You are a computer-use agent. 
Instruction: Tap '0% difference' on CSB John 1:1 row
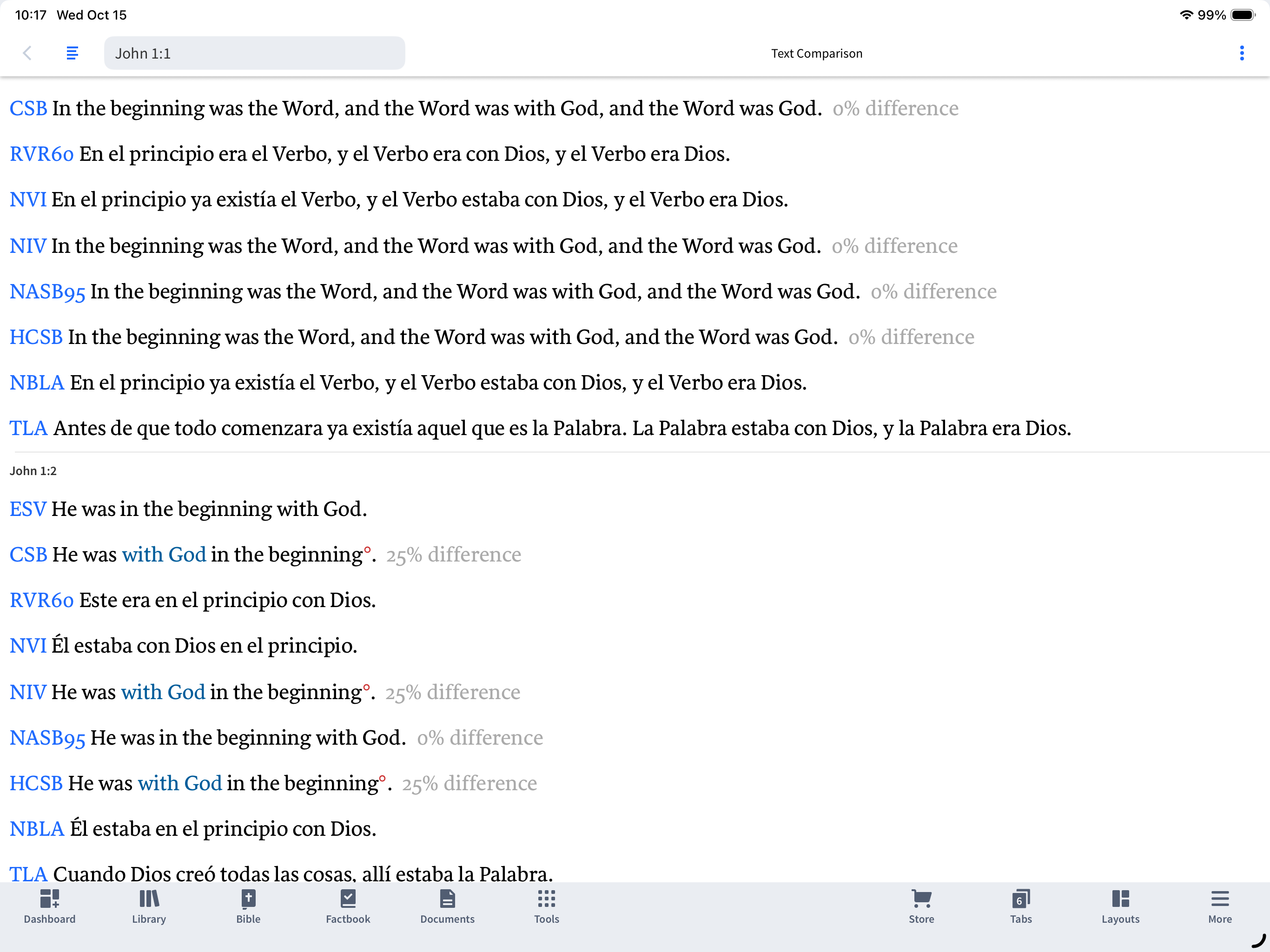896,108
